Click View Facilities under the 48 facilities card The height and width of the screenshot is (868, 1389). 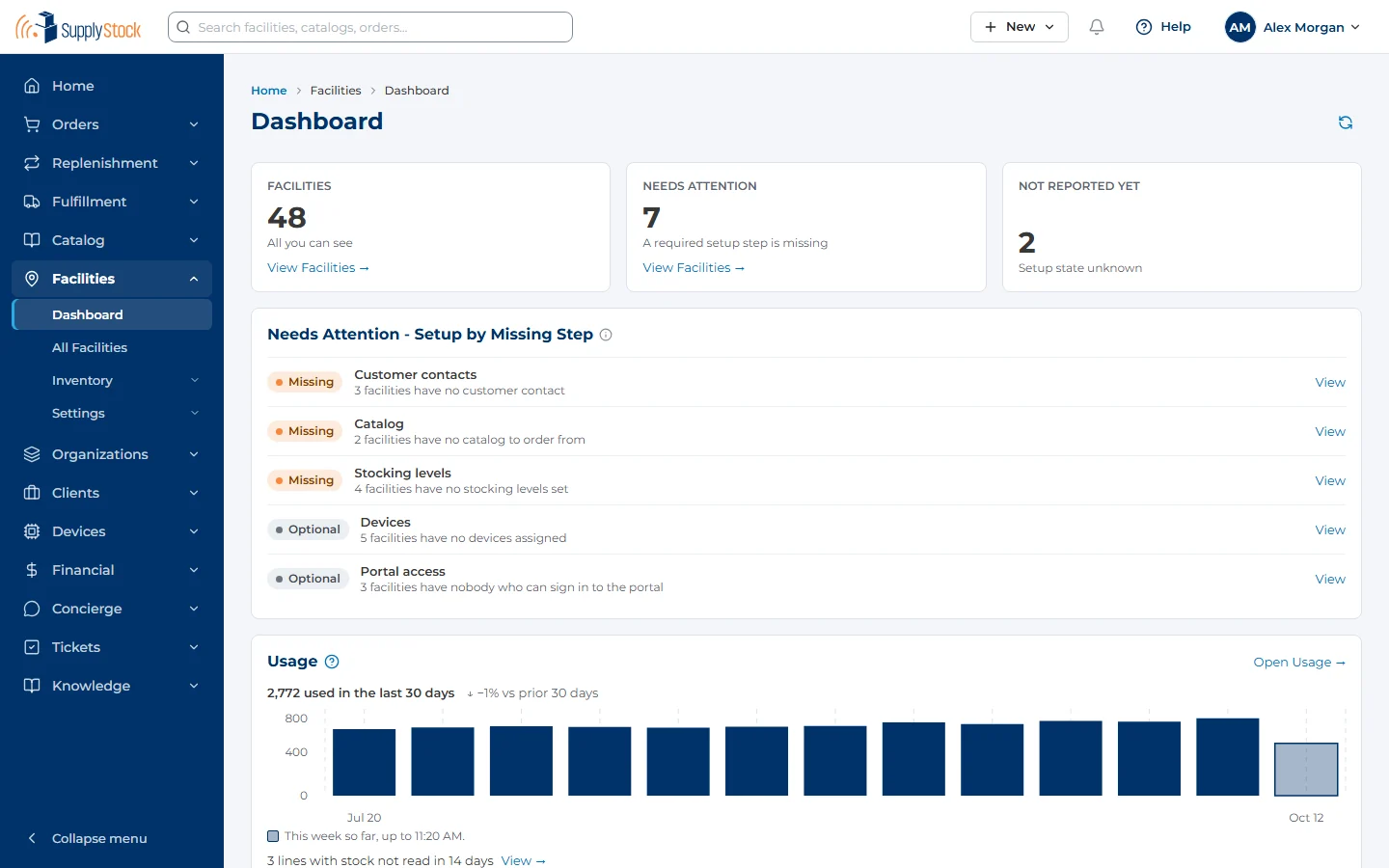click(318, 268)
